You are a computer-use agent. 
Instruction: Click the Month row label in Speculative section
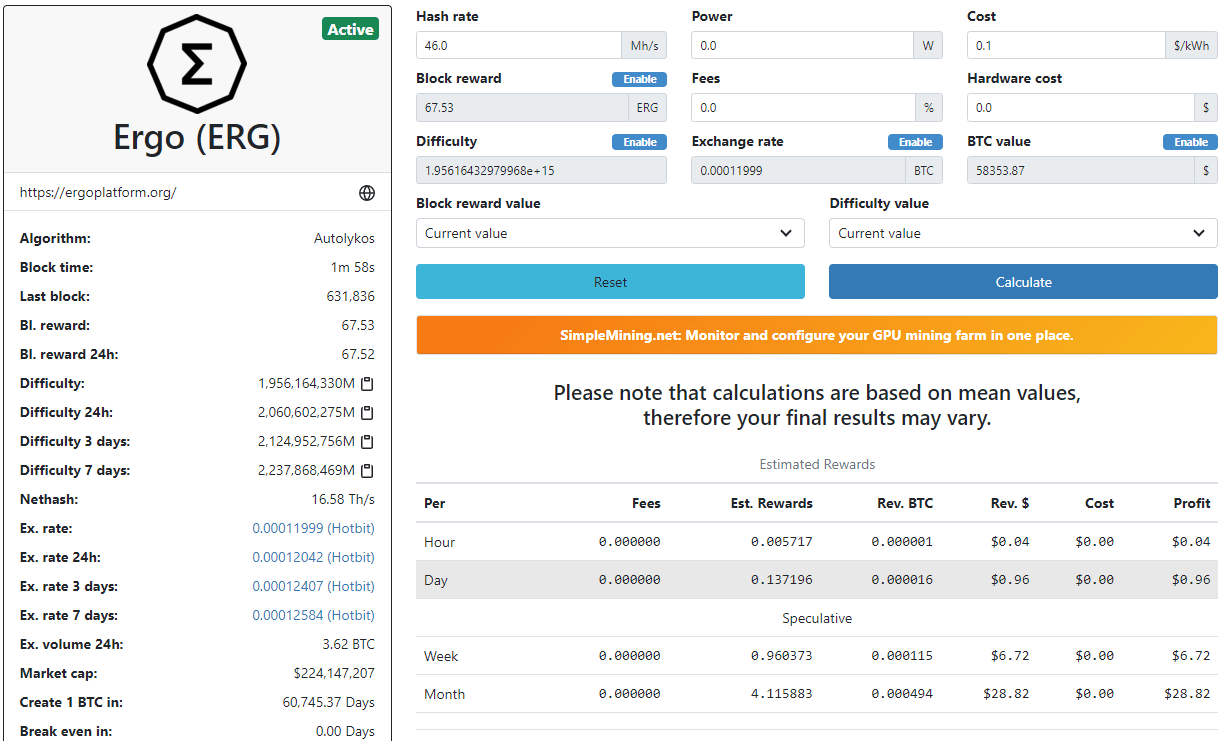(444, 694)
